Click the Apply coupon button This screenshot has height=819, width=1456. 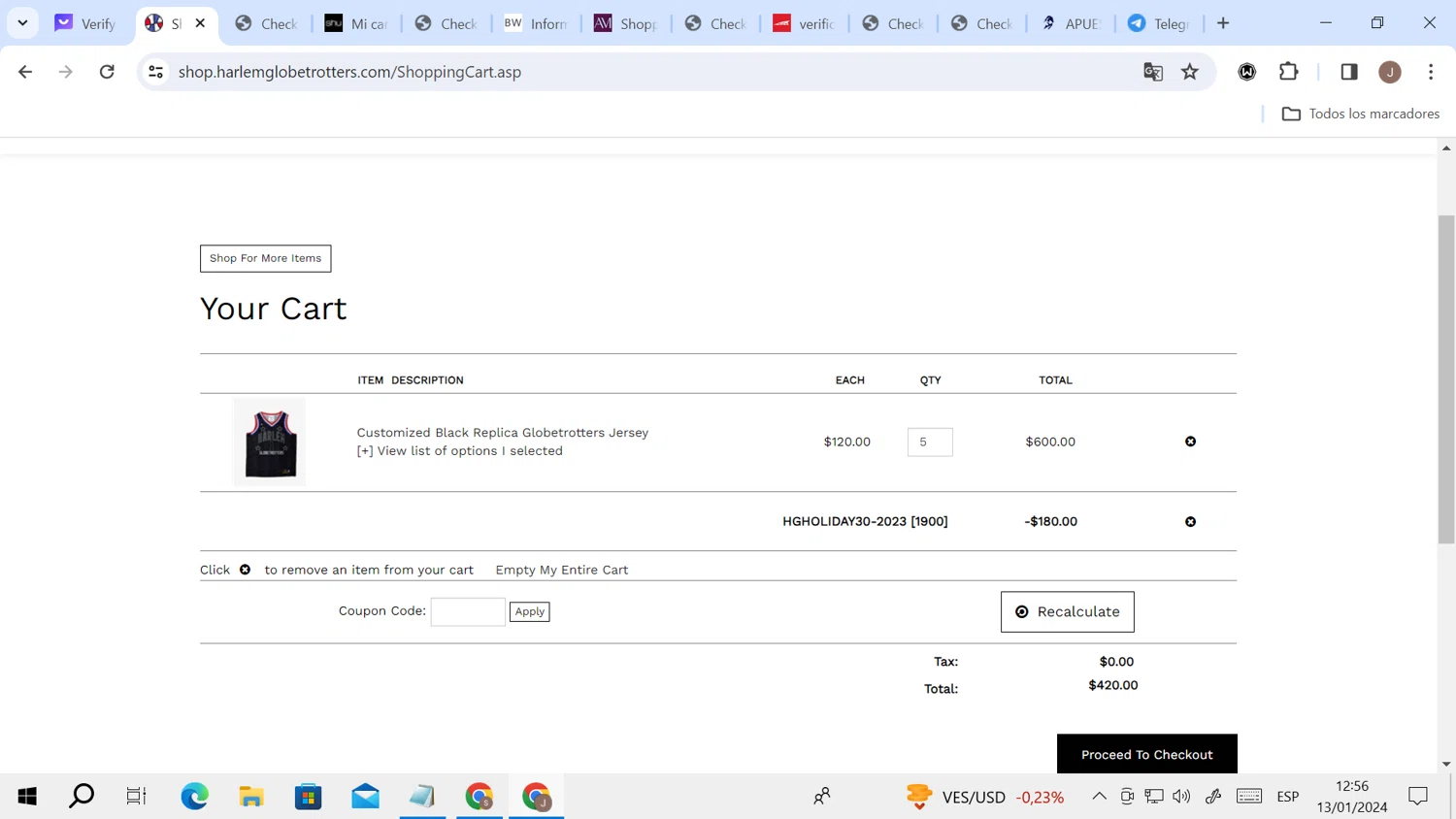tap(529, 611)
